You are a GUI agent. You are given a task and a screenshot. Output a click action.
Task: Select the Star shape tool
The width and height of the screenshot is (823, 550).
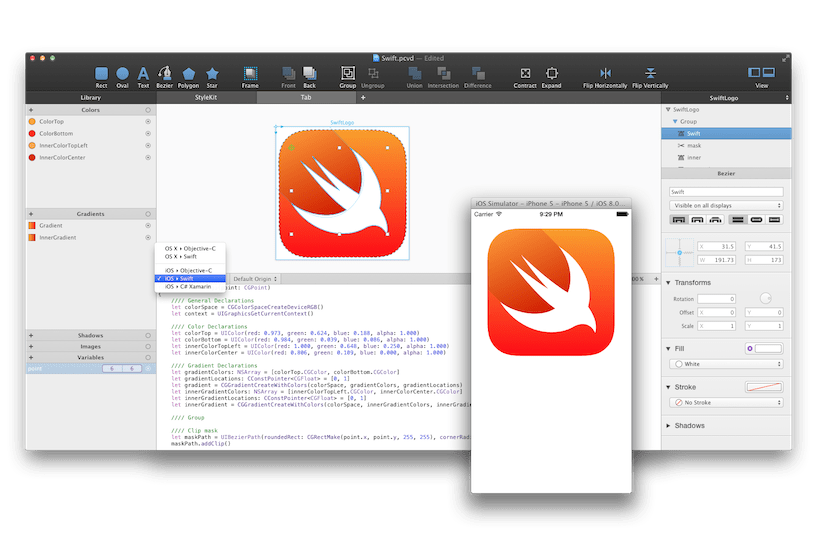click(x=212, y=77)
